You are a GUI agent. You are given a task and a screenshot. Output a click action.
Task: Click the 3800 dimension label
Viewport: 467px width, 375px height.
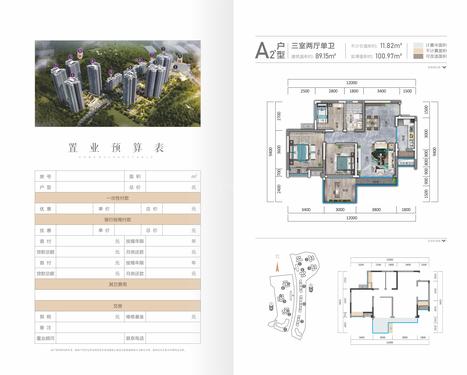pos(376,210)
